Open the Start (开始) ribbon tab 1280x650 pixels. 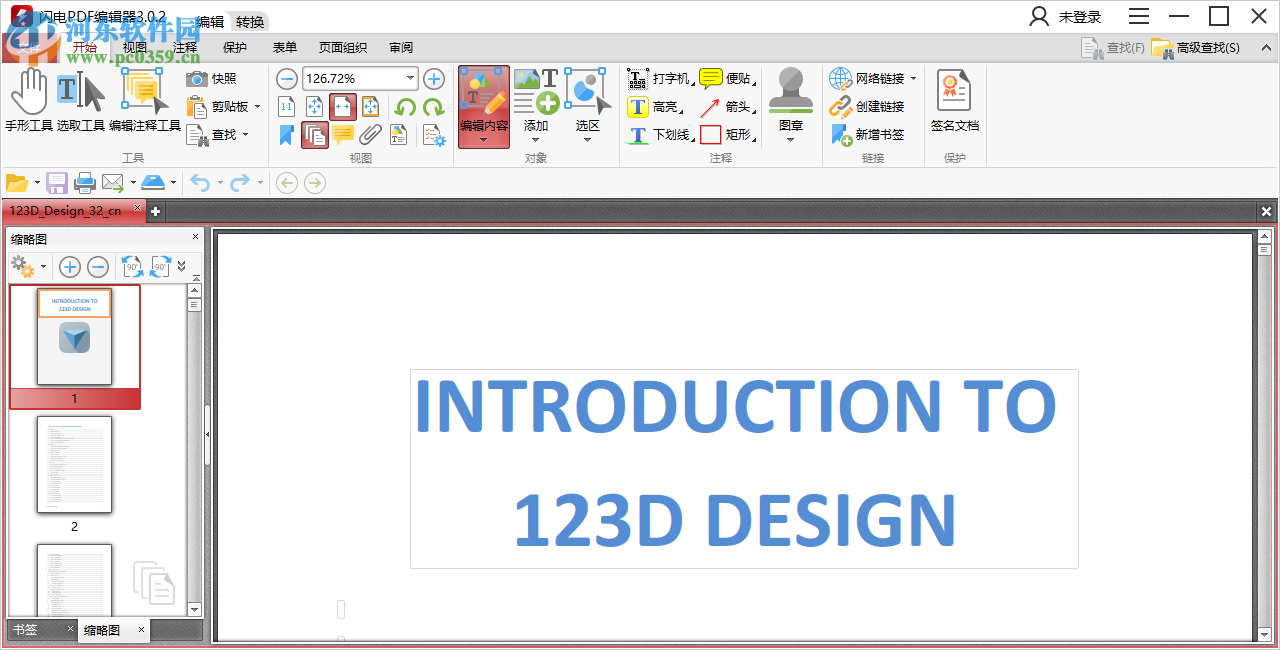(85, 47)
